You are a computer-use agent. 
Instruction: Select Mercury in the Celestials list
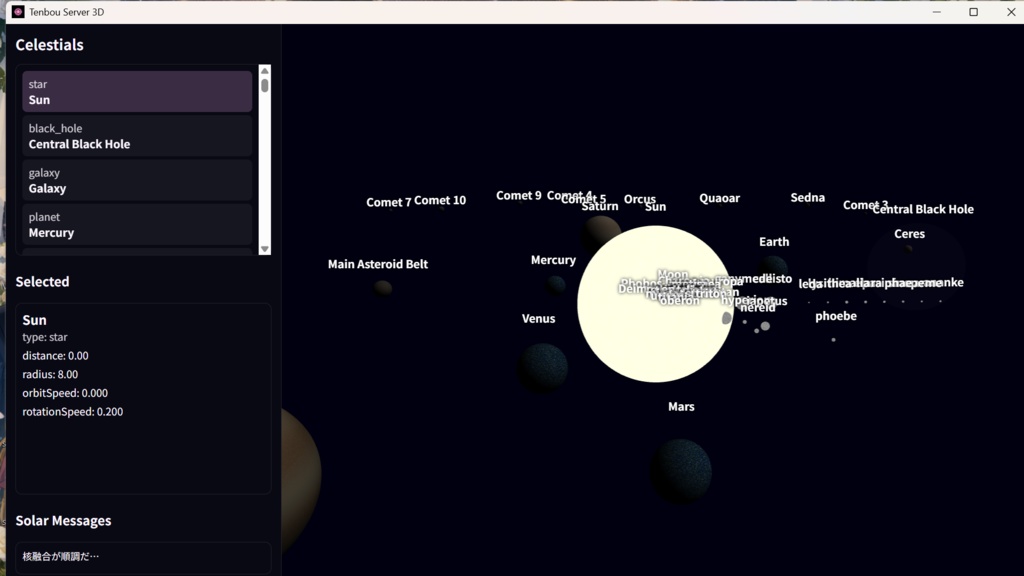137,224
